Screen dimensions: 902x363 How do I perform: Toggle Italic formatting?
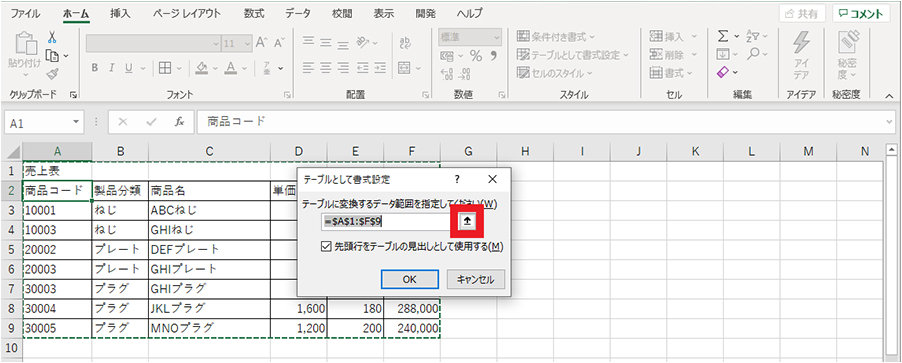tap(111, 68)
